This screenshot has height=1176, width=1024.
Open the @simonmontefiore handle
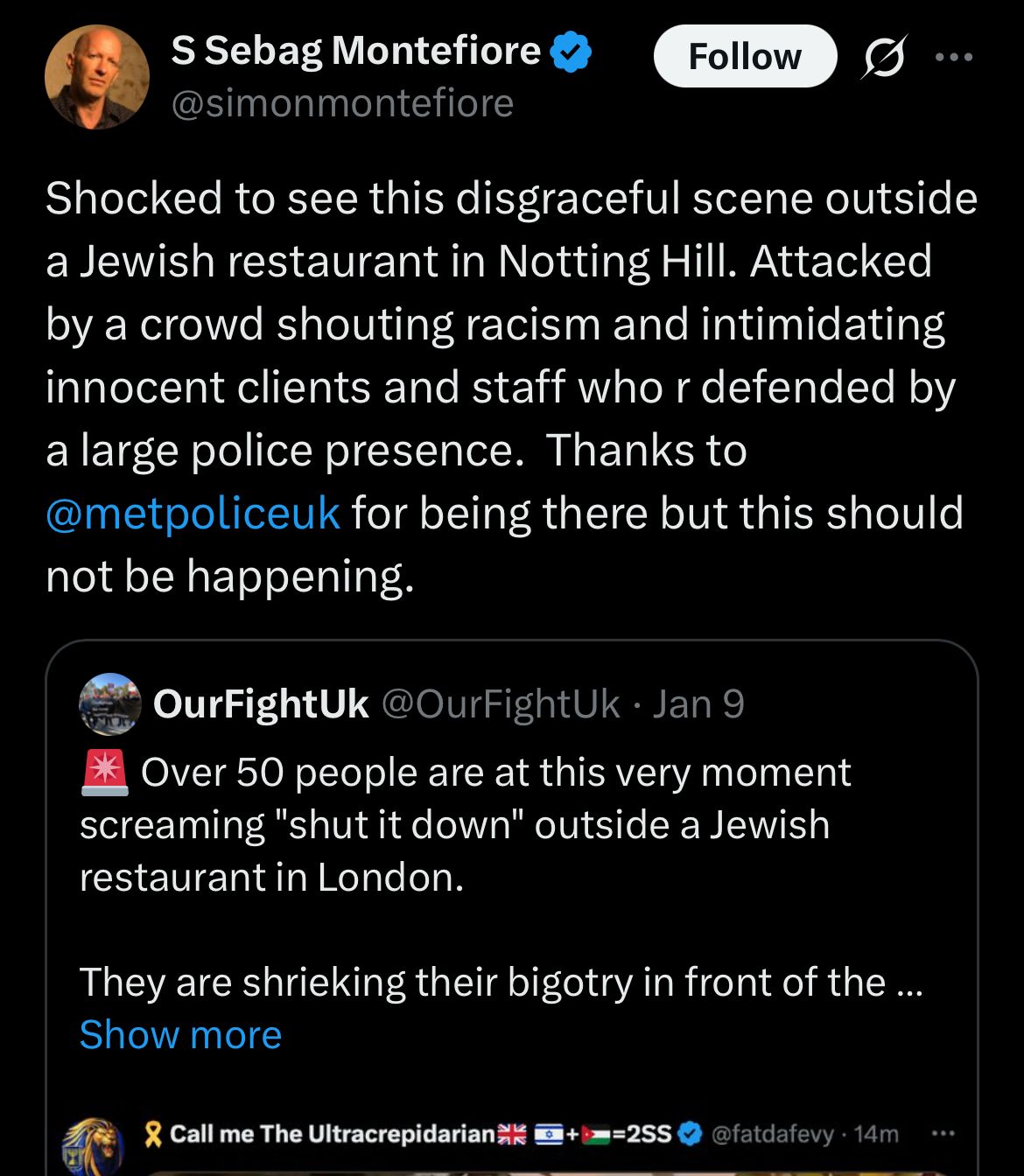pos(342,103)
